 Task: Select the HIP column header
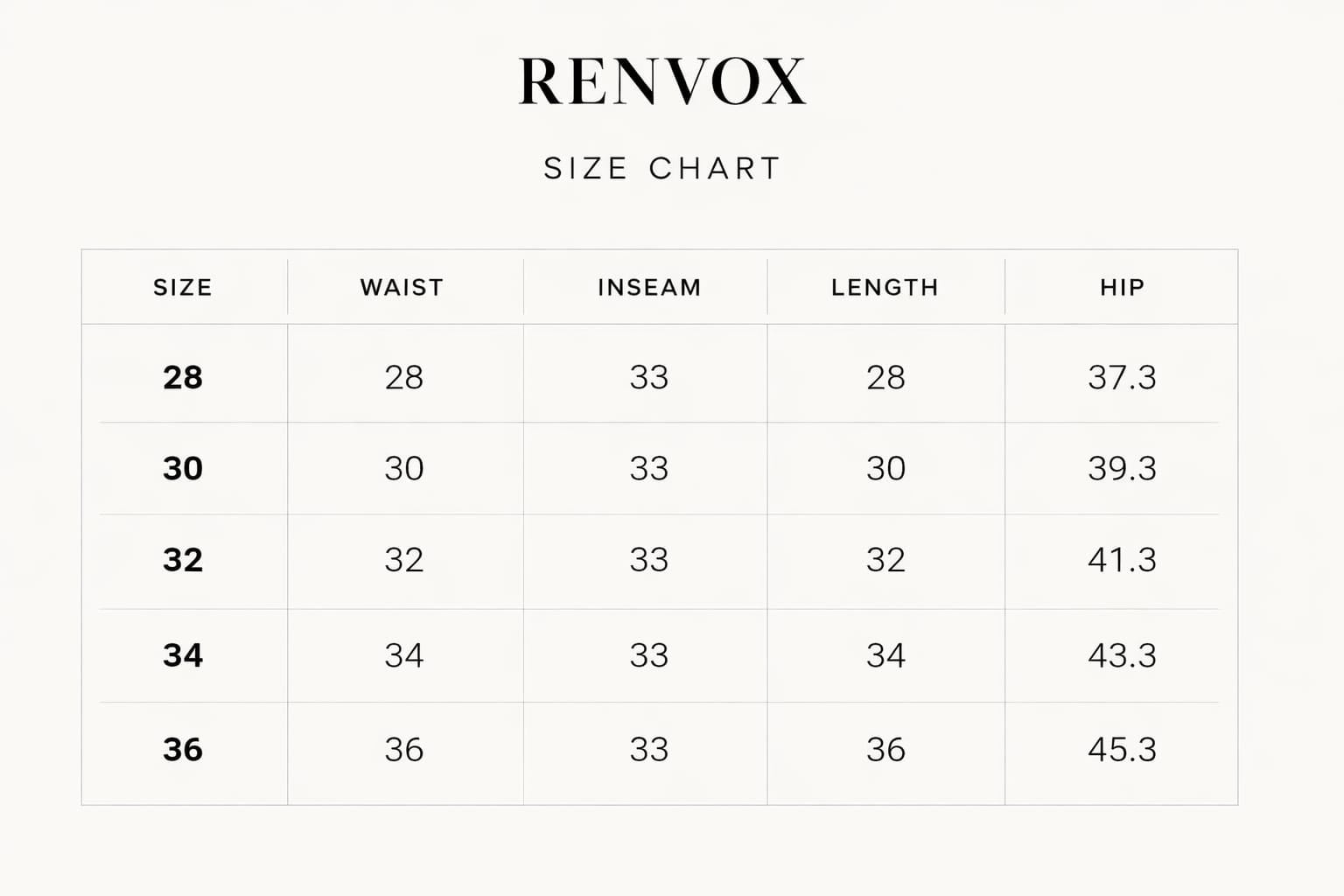(x=1122, y=288)
